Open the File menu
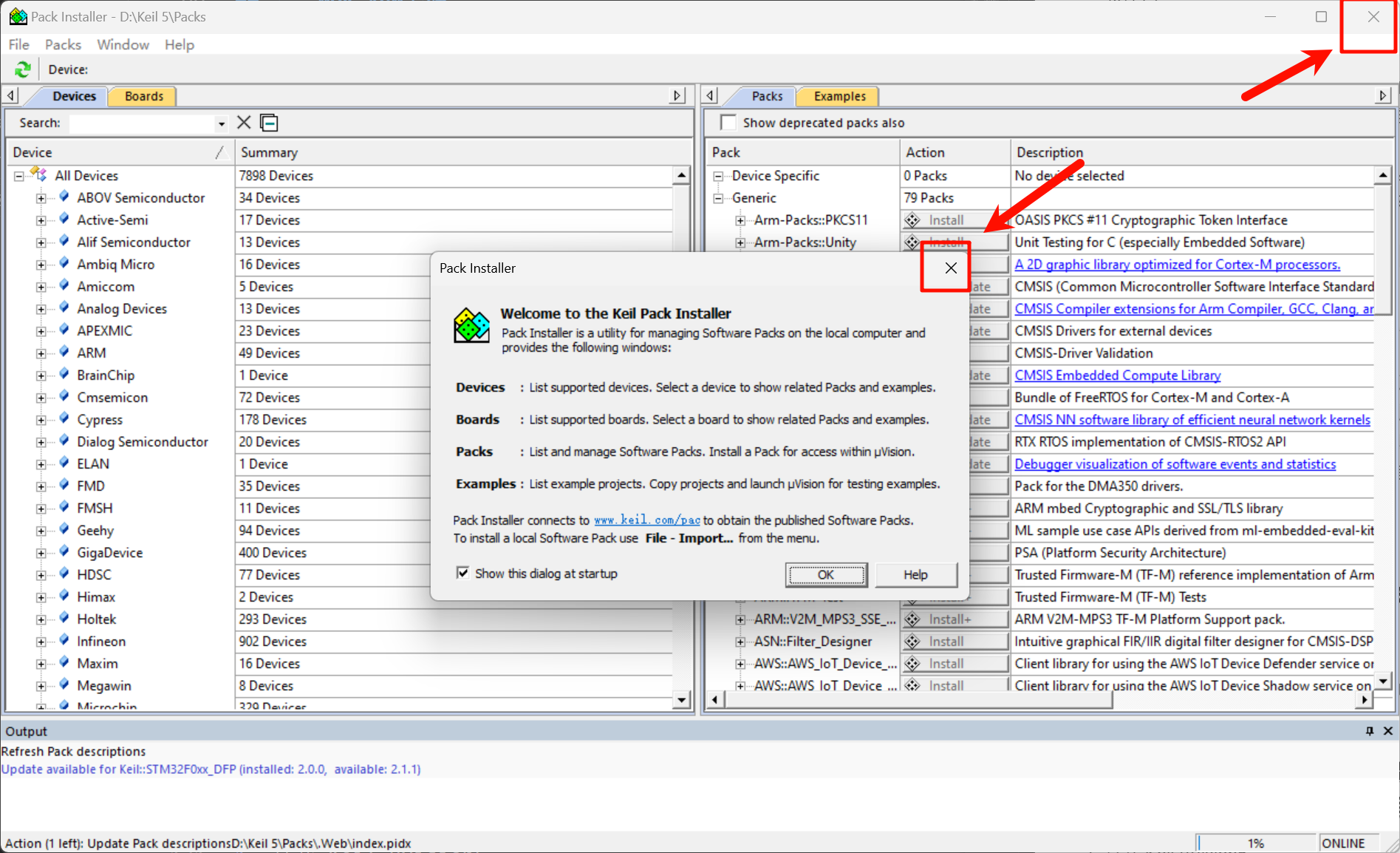Image resolution: width=1400 pixels, height=853 pixels. 18,44
